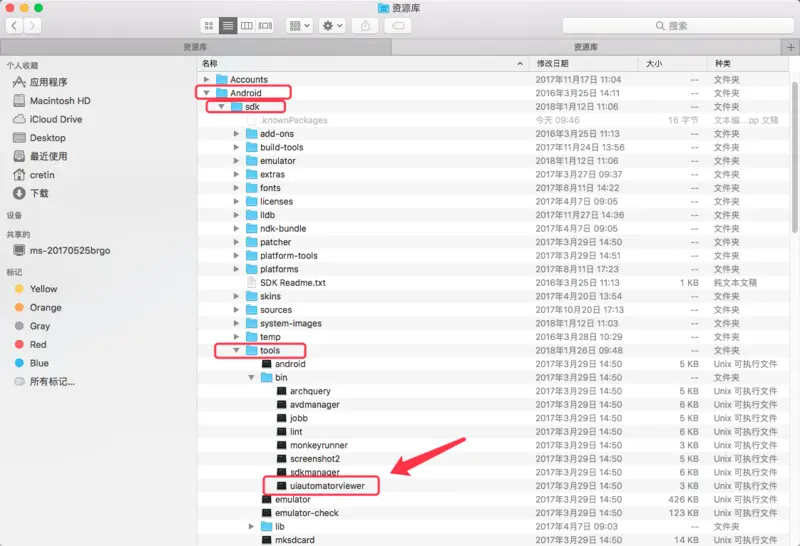Screen dimensions: 800x546
Task: Expand the lib folder
Action: [x=252, y=527]
